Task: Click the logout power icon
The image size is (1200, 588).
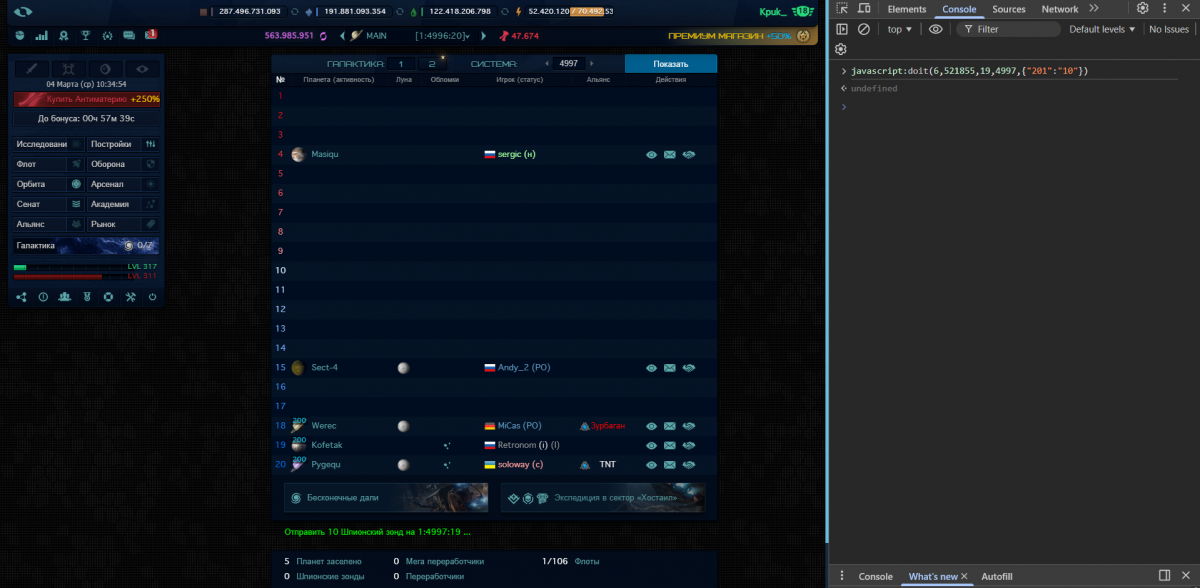Action: click(x=152, y=297)
